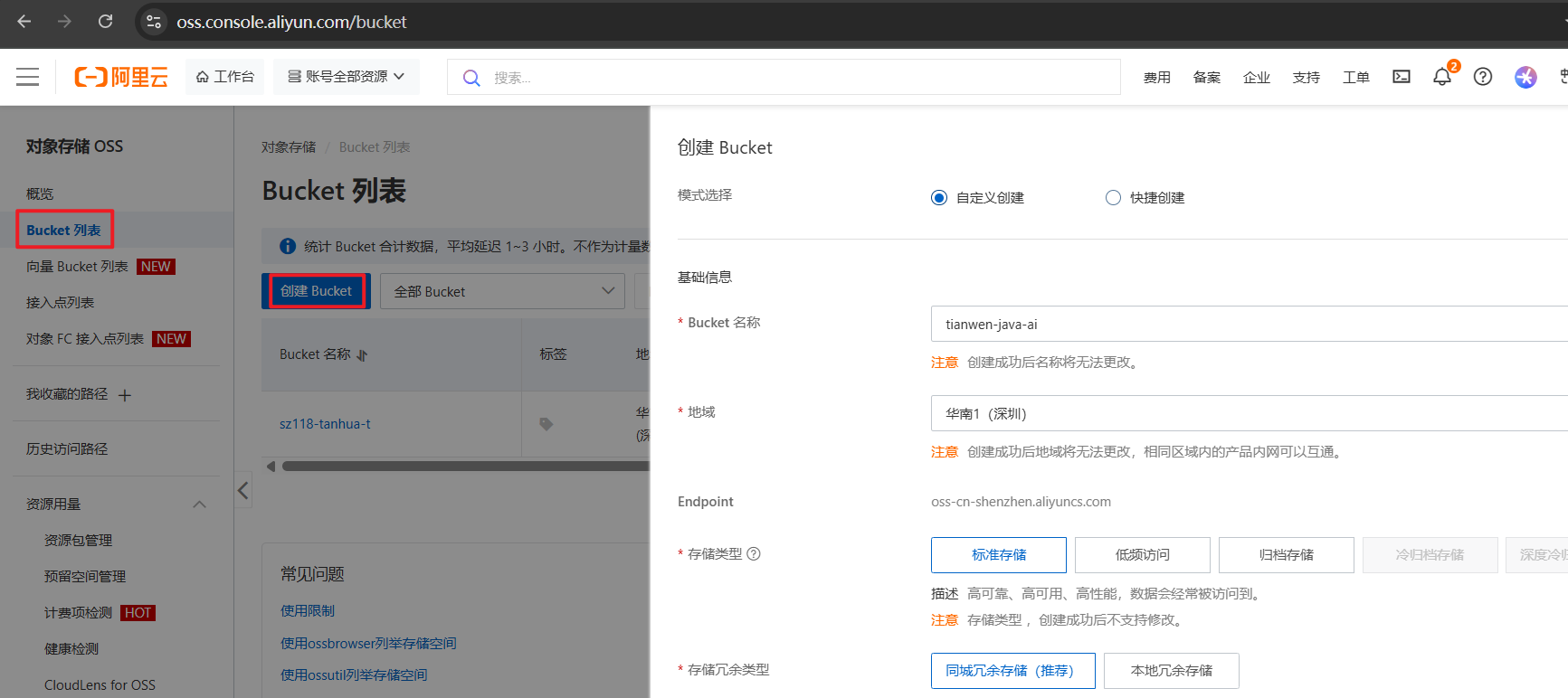Click the Bucket 名称 input field
The width and height of the screenshot is (1568, 698).
click(1249, 324)
